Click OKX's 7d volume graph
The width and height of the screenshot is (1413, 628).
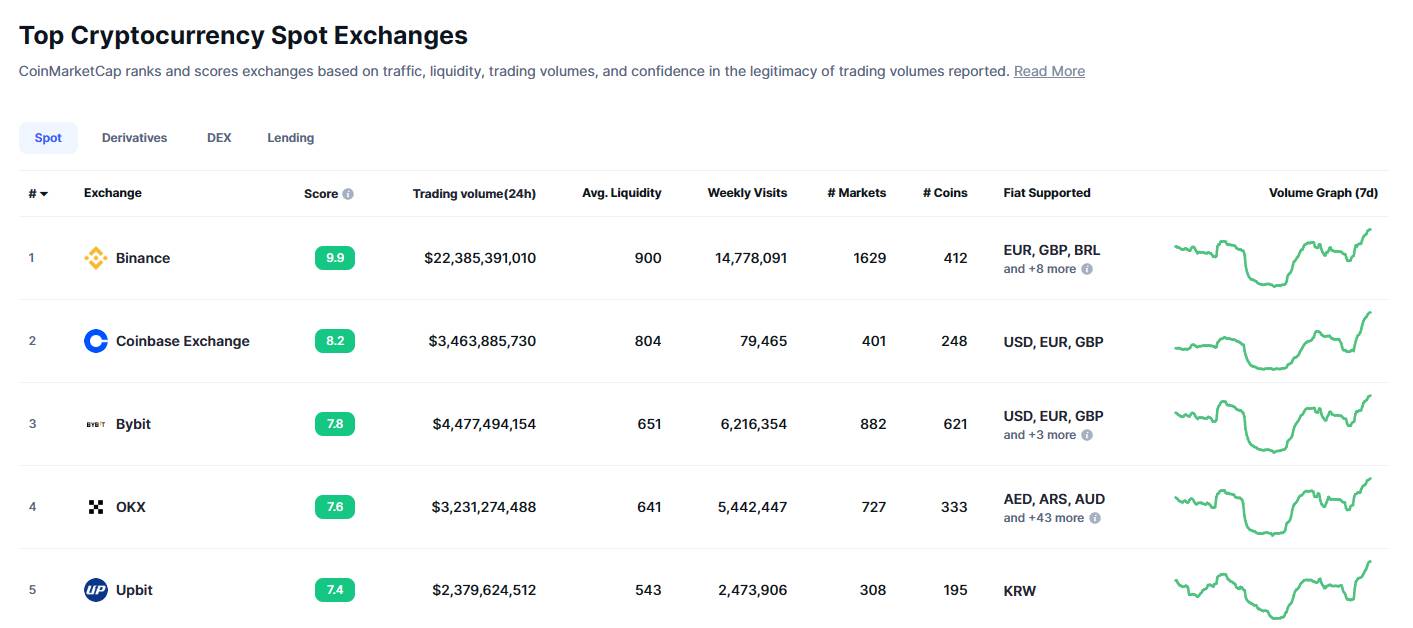(1272, 507)
